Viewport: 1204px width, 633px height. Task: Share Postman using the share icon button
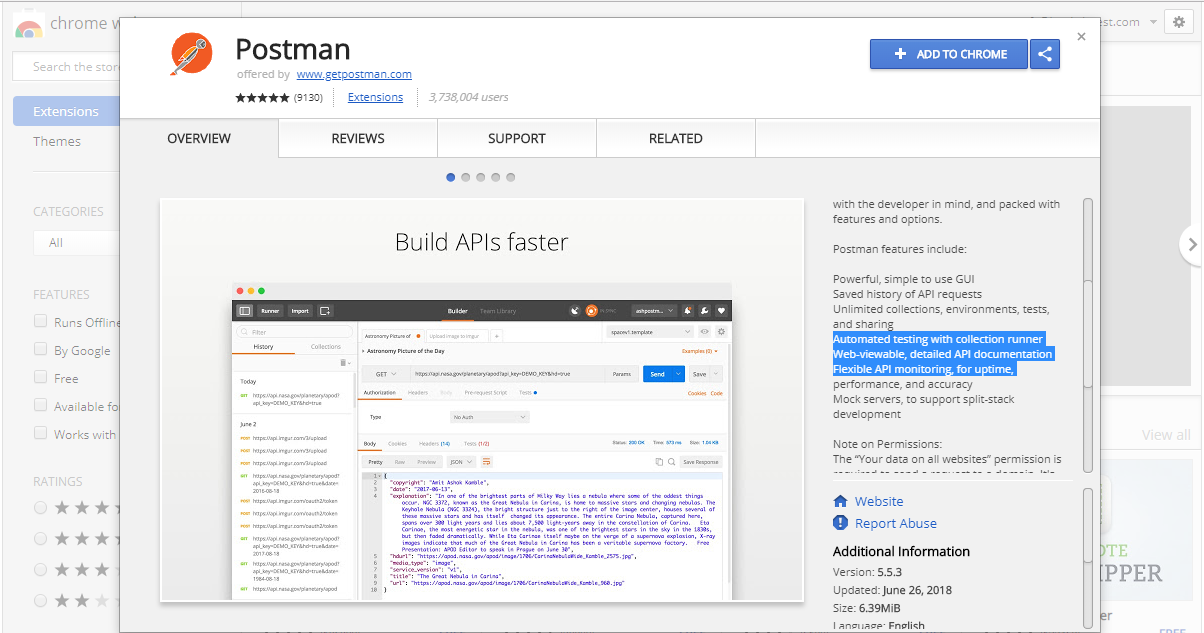[x=1045, y=54]
